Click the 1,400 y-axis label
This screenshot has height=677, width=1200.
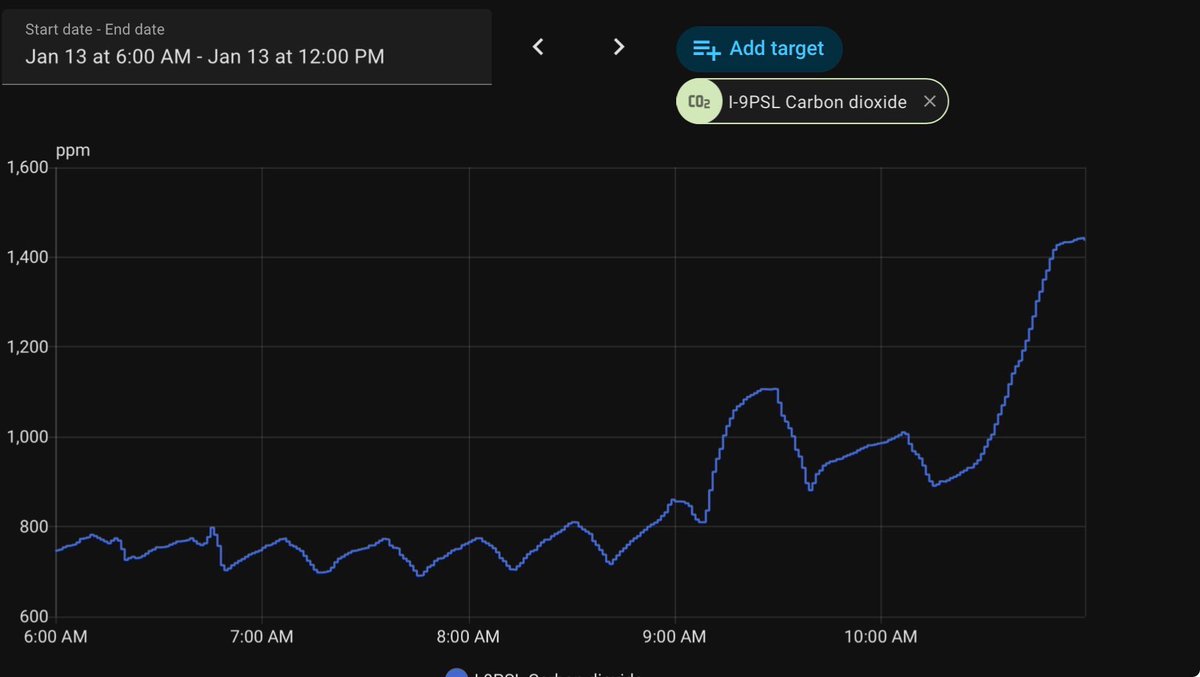27,257
